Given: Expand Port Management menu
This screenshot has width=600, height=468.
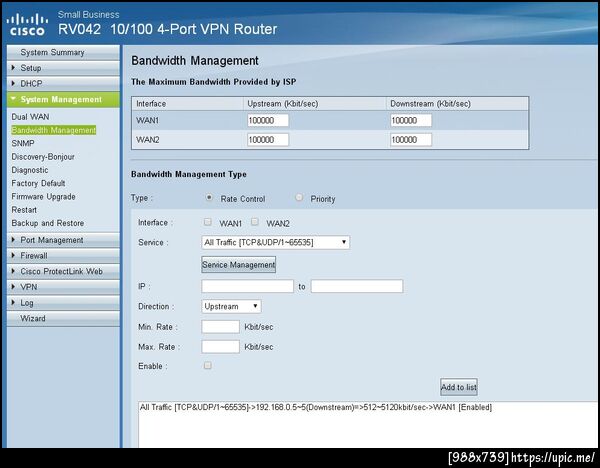Looking at the screenshot, I should coord(63,240).
